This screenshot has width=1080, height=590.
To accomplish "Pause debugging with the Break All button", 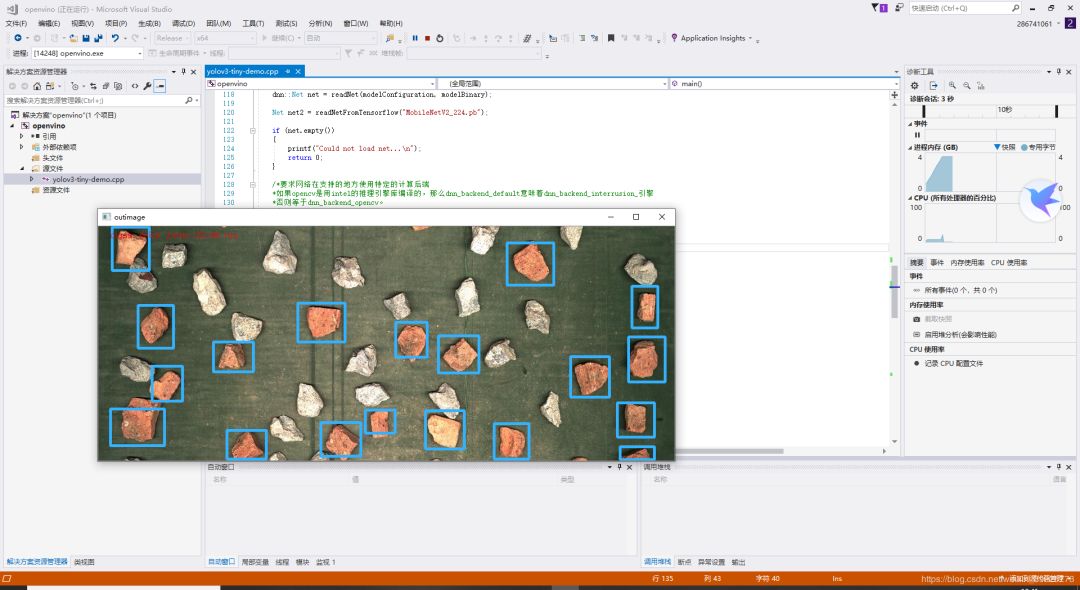I will [x=415, y=38].
